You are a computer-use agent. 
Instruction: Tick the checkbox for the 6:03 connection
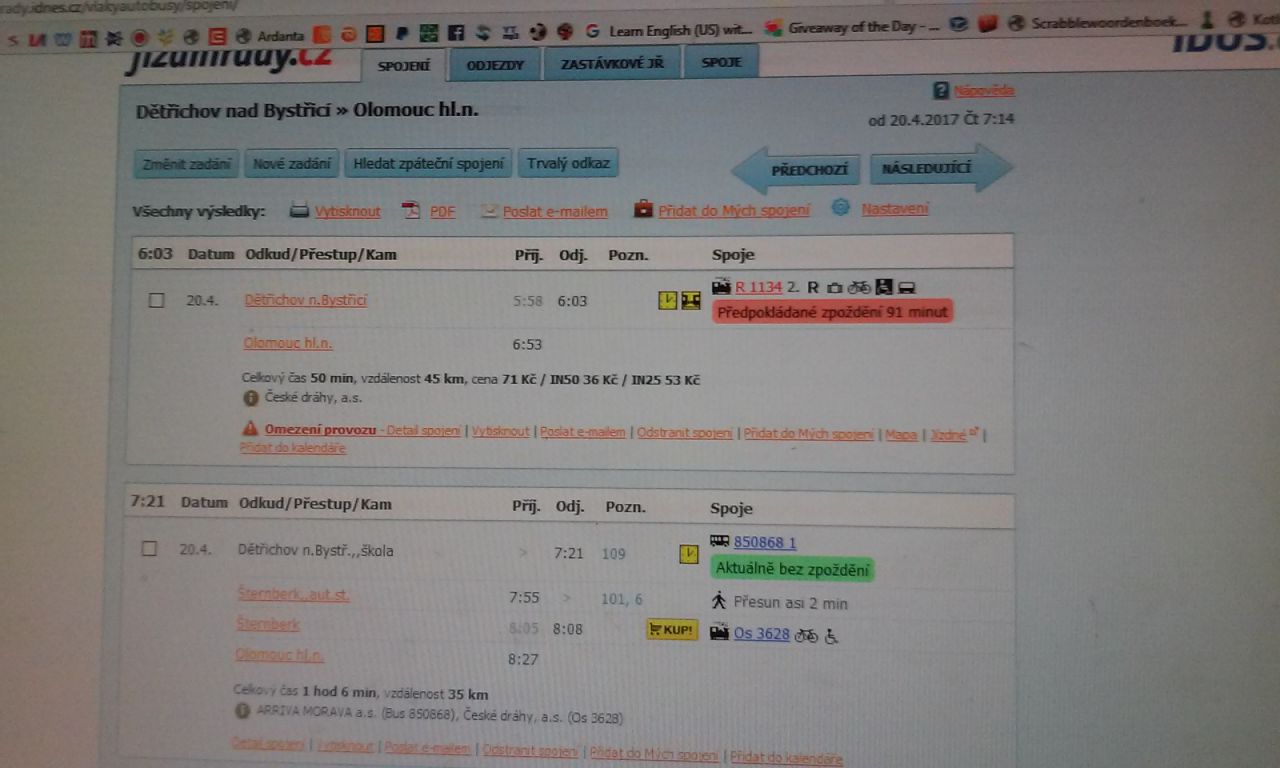pyautogui.click(x=156, y=300)
